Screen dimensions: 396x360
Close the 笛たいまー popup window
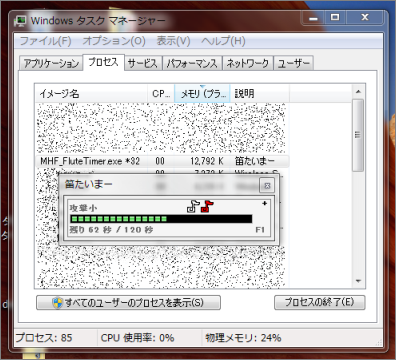tap(267, 186)
